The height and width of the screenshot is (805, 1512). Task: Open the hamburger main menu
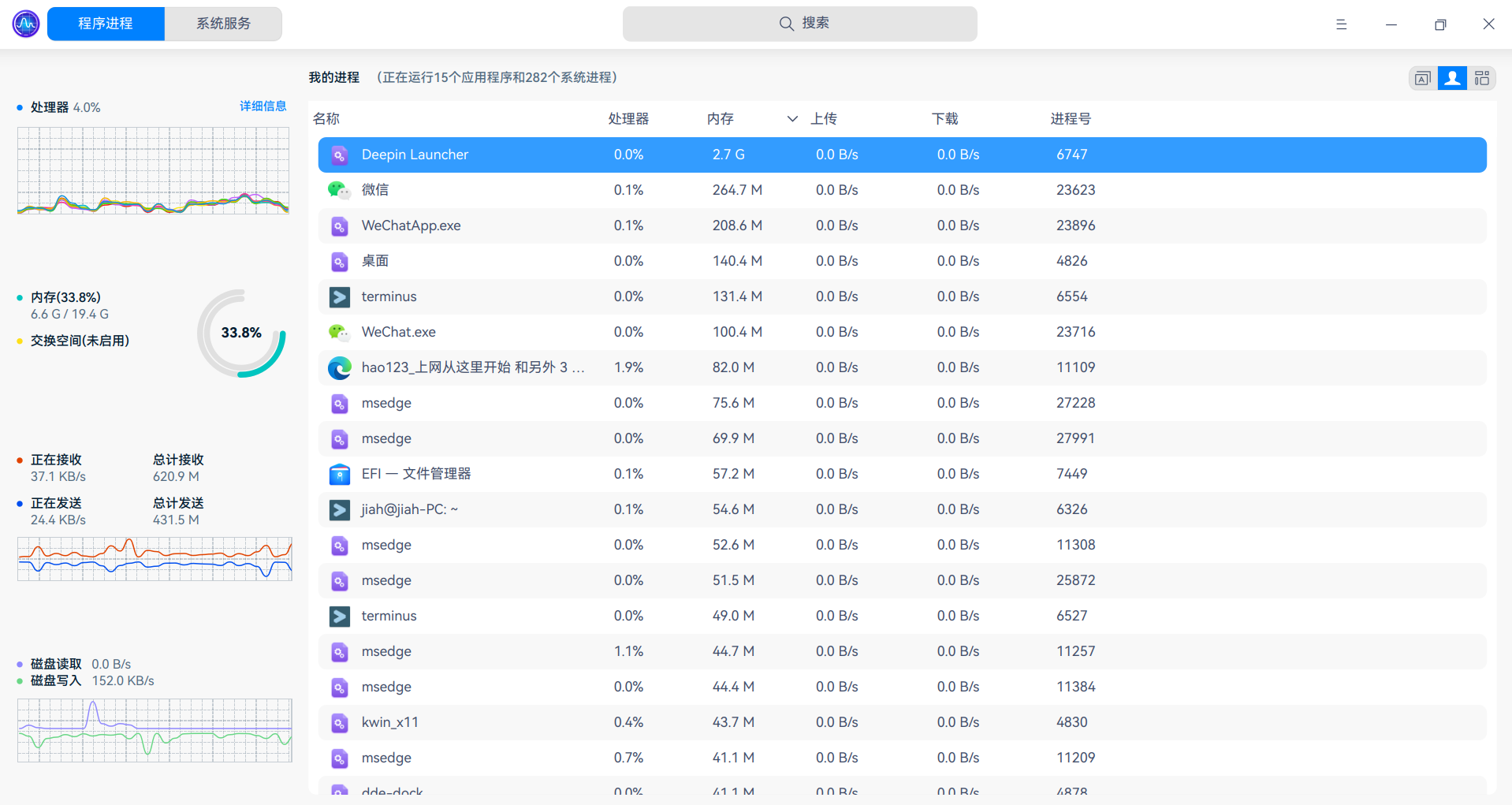1341,24
